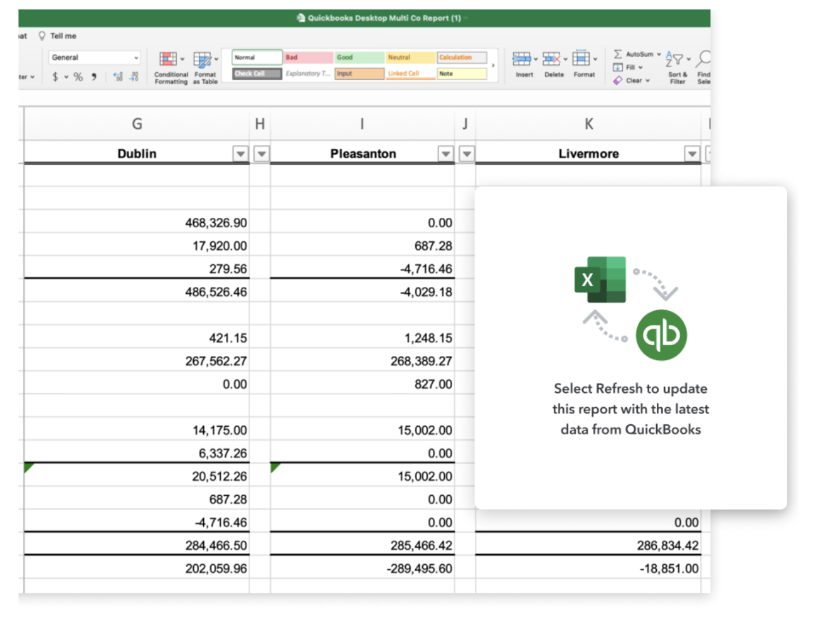Expand the cell styles gallery arrow
The width and height of the screenshot is (838, 631).
[x=493, y=65]
